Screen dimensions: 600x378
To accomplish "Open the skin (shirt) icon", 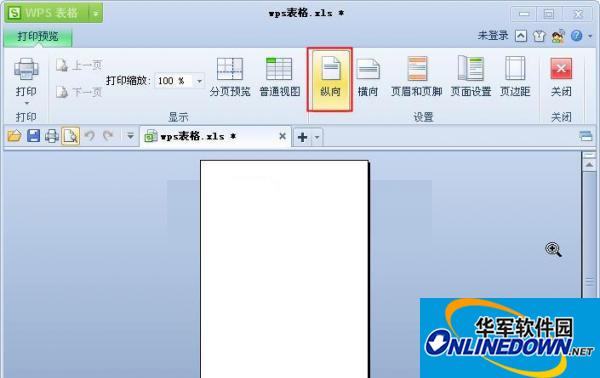I will pyautogui.click(x=539, y=36).
